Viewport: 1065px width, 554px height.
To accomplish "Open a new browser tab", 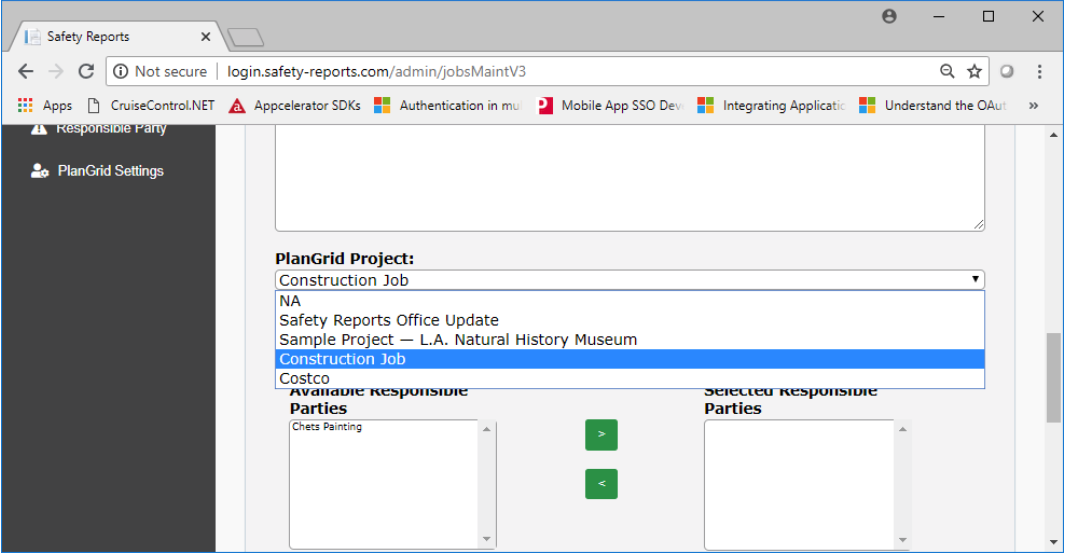I will click(245, 37).
